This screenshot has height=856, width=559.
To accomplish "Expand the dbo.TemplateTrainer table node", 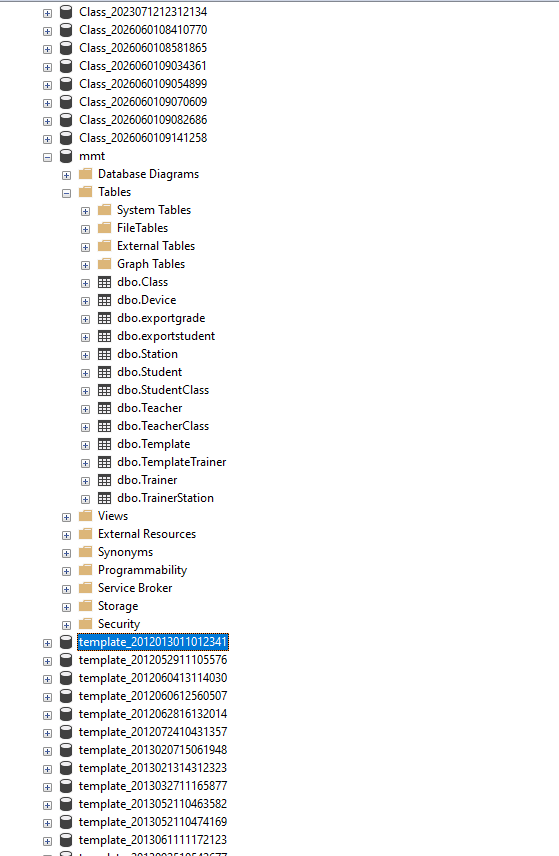I will [x=86, y=463].
